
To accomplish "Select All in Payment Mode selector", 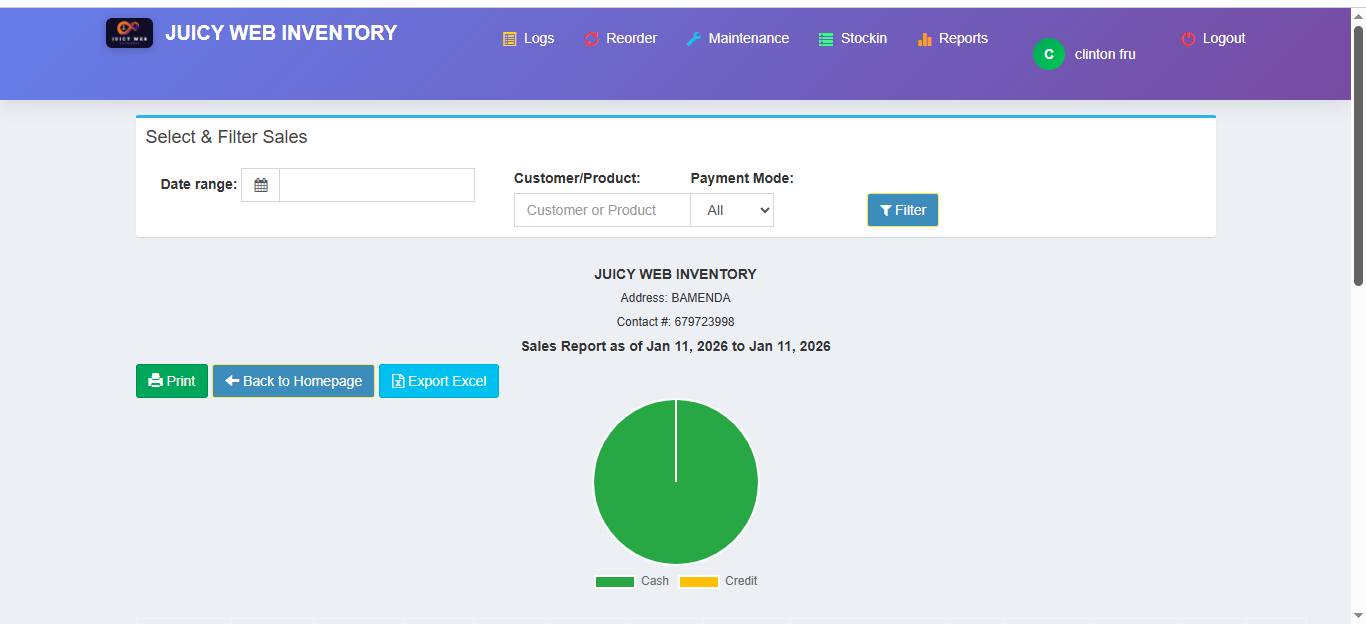I will (x=731, y=210).
